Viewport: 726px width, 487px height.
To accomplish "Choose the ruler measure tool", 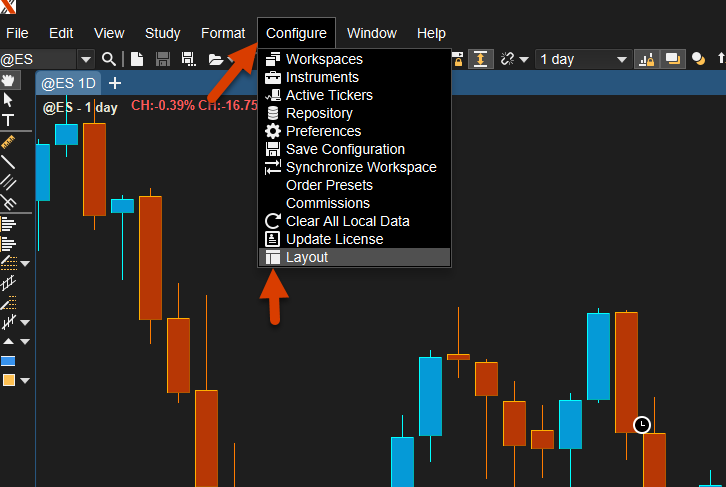I will (x=9, y=141).
